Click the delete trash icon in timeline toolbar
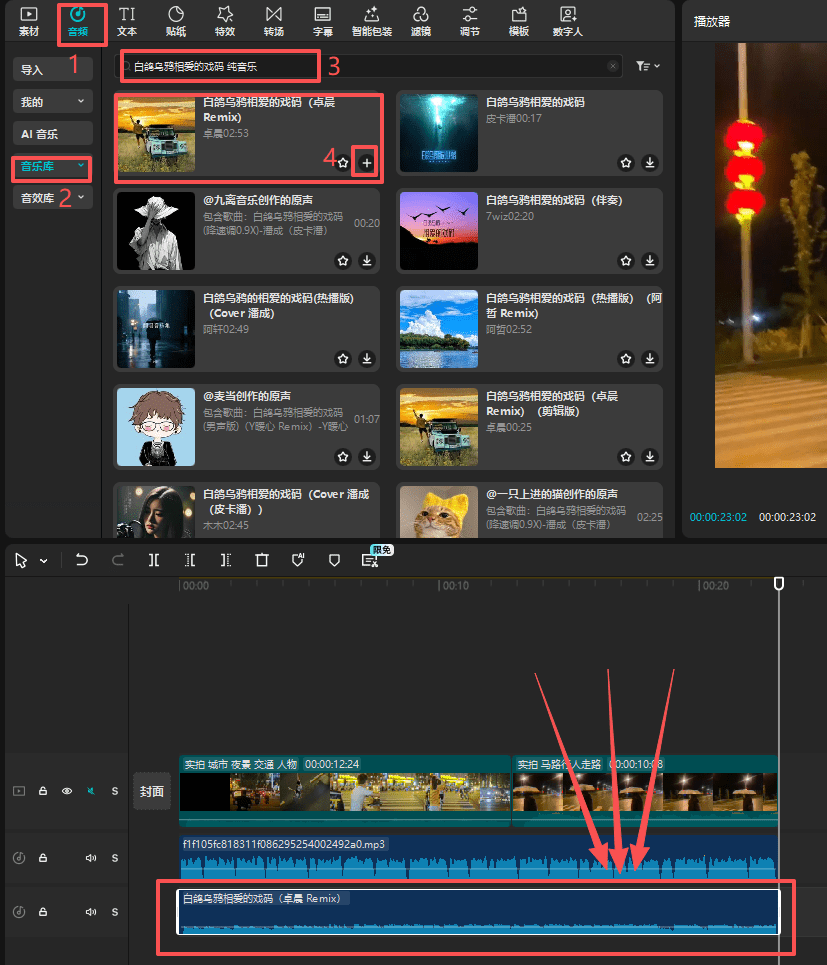The image size is (827, 965). (x=262, y=560)
